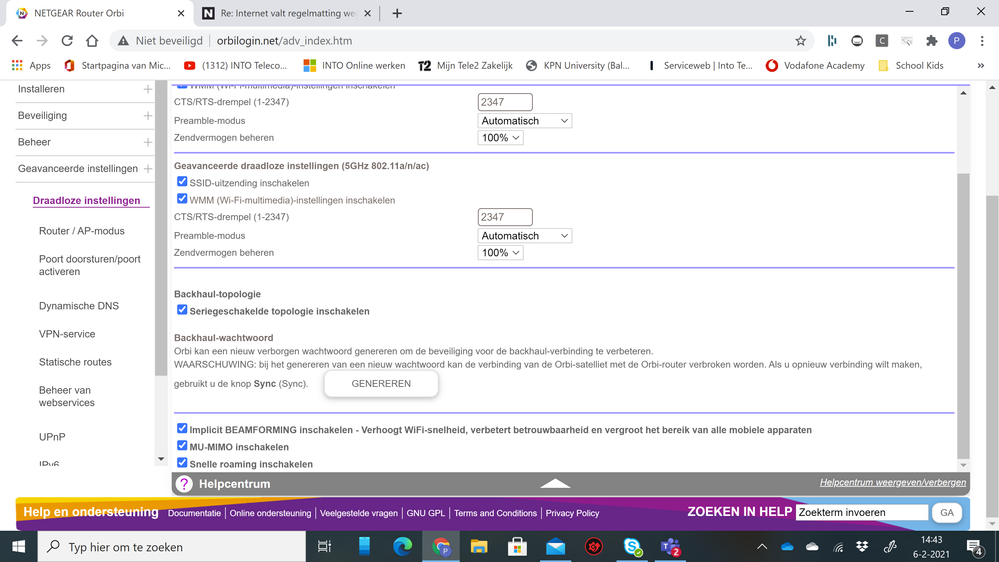The image size is (999, 562).
Task: Open Windows Start menu
Action: pos(18,547)
